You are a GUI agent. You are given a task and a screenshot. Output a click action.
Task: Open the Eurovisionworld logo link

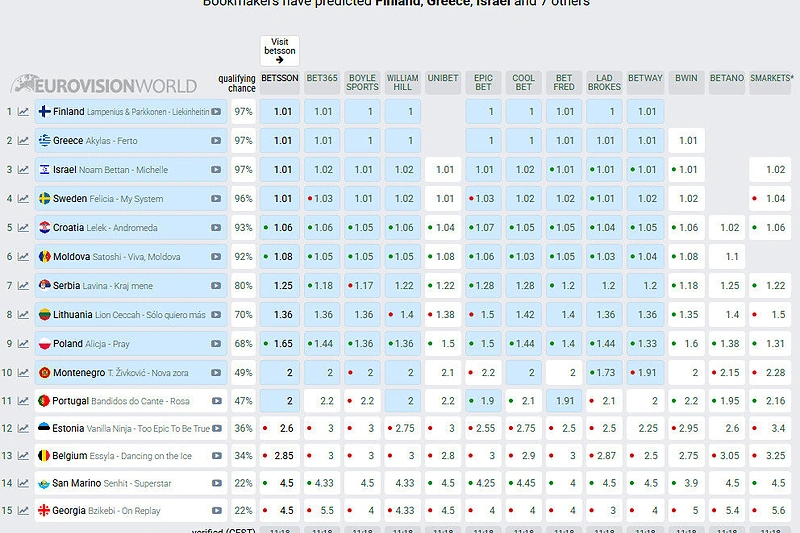(104, 85)
